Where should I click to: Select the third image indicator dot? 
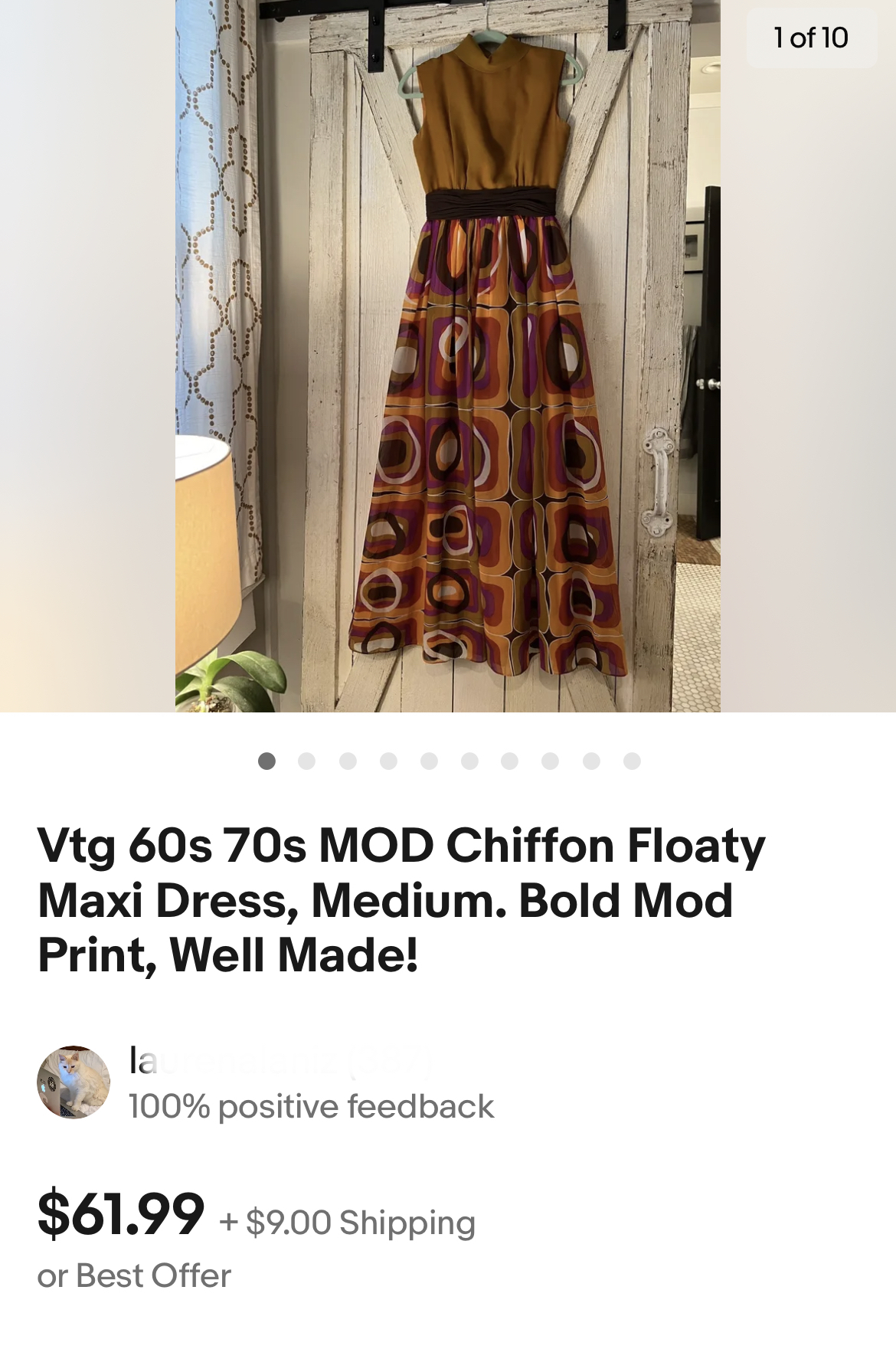pos(348,761)
